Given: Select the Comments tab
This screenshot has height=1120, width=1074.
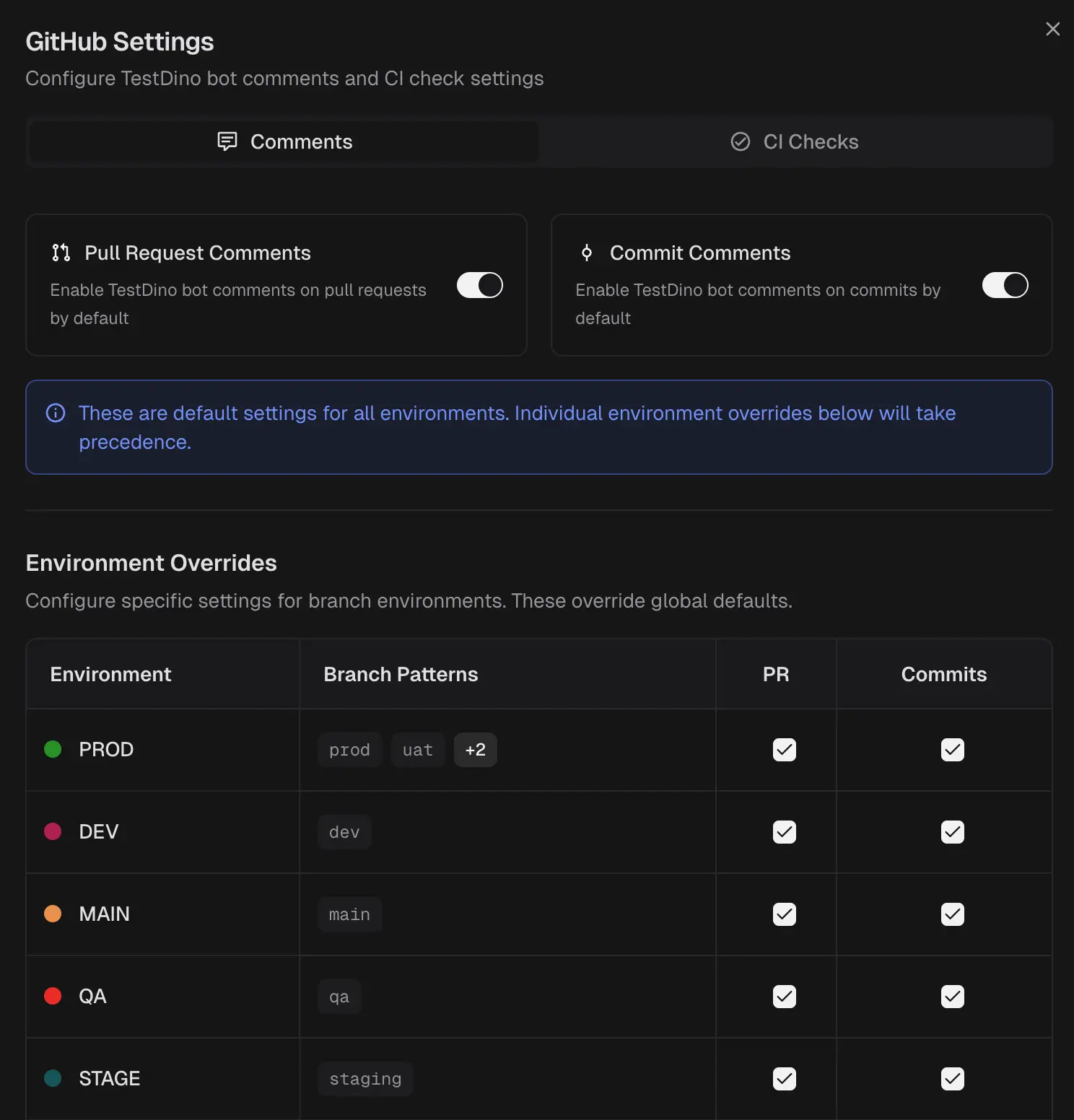Looking at the screenshot, I should (284, 141).
